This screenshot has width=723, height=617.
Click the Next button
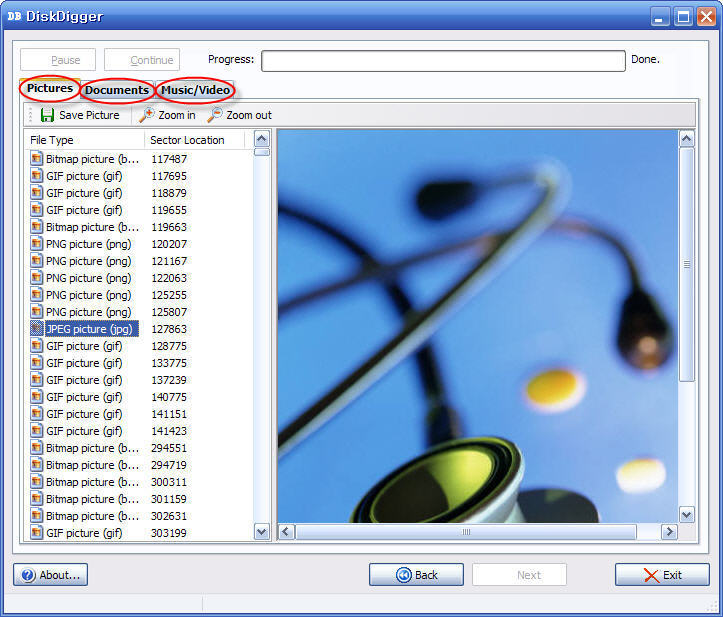click(520, 575)
